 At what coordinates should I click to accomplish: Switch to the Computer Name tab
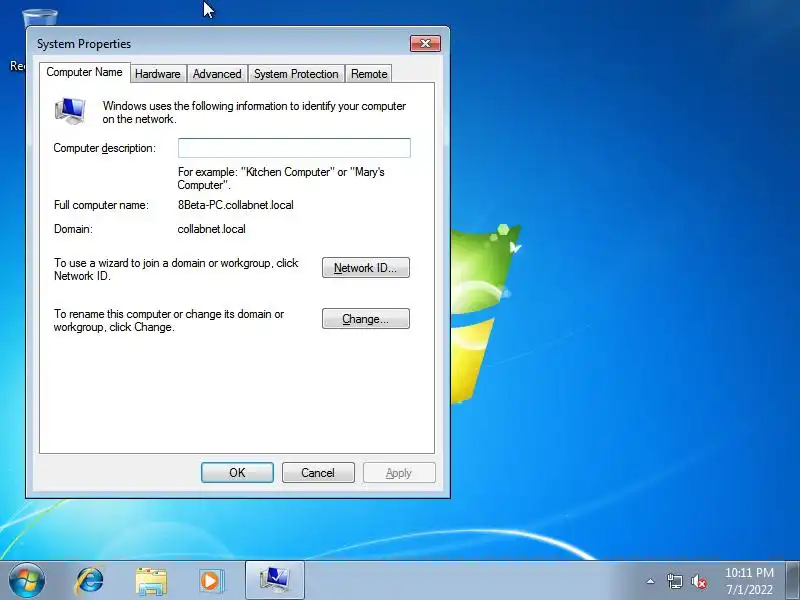(84, 72)
